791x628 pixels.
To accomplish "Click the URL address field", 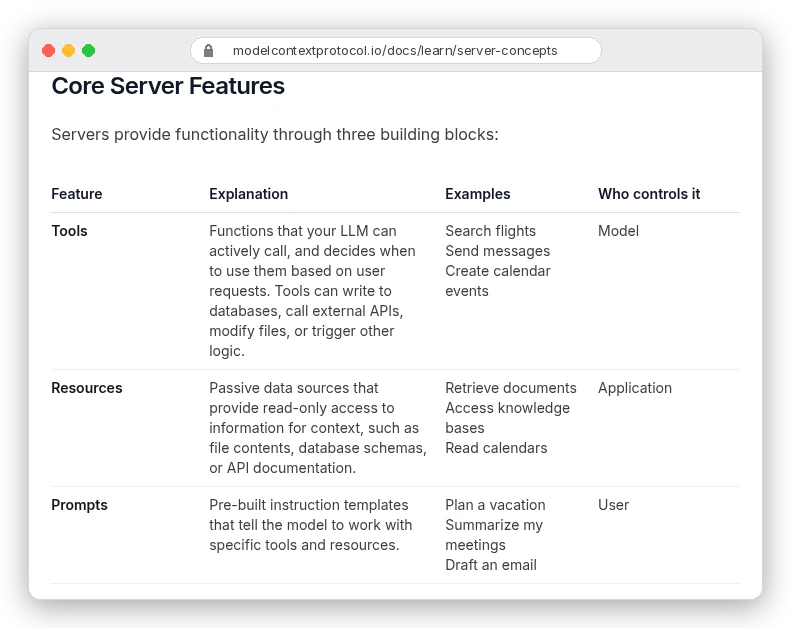I will tap(396, 50).
